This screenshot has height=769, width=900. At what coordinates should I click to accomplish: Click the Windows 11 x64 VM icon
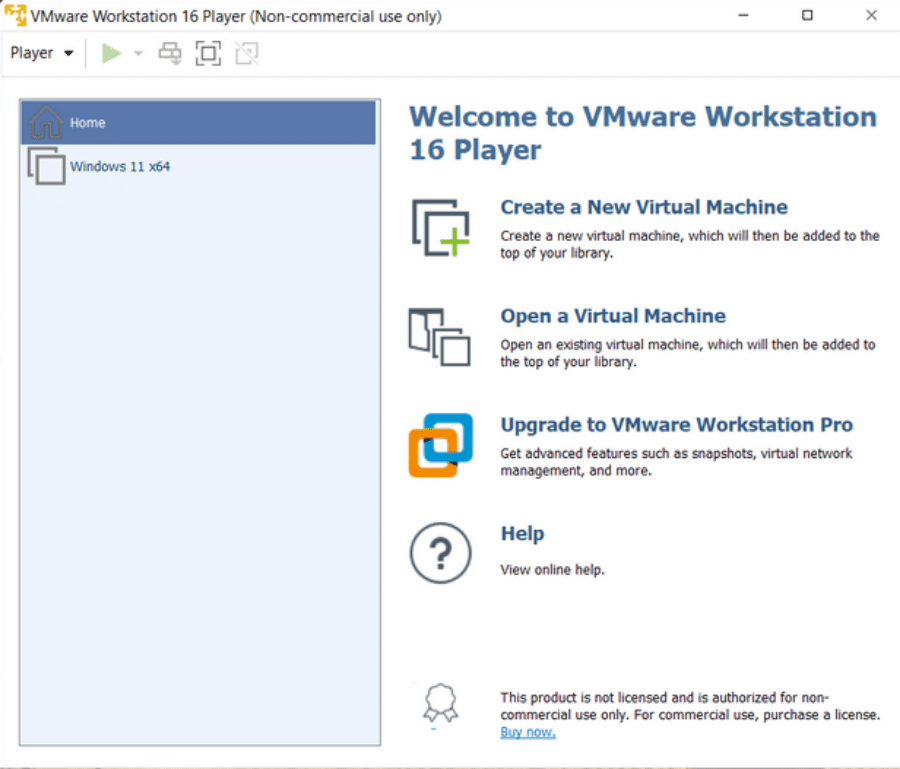47,166
